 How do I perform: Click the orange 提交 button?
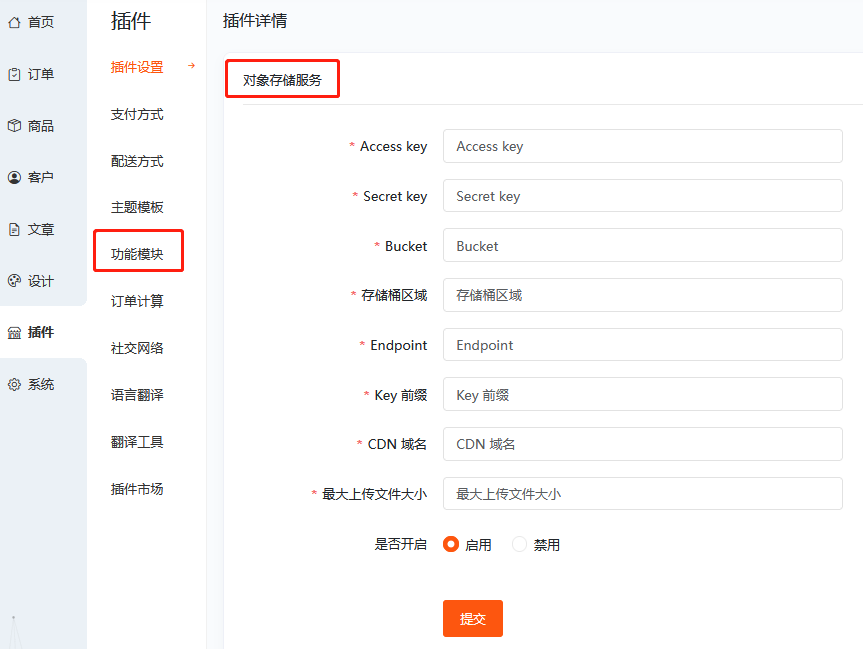point(473,619)
